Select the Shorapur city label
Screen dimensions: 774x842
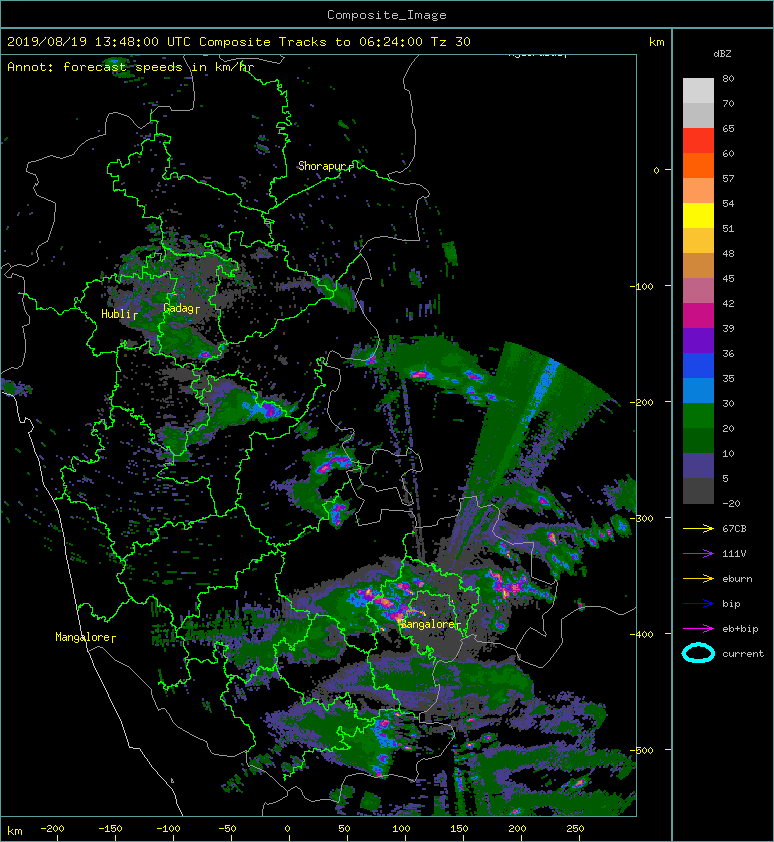pyautogui.click(x=324, y=166)
